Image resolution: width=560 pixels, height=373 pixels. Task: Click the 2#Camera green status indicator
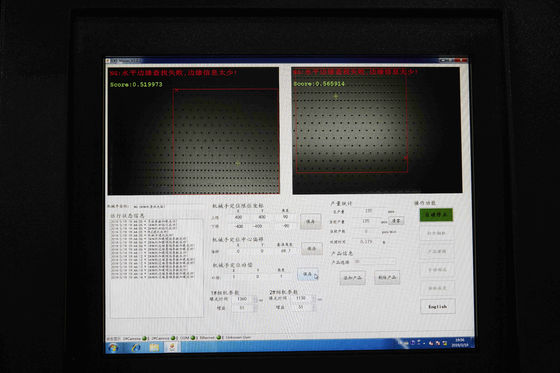(173, 338)
